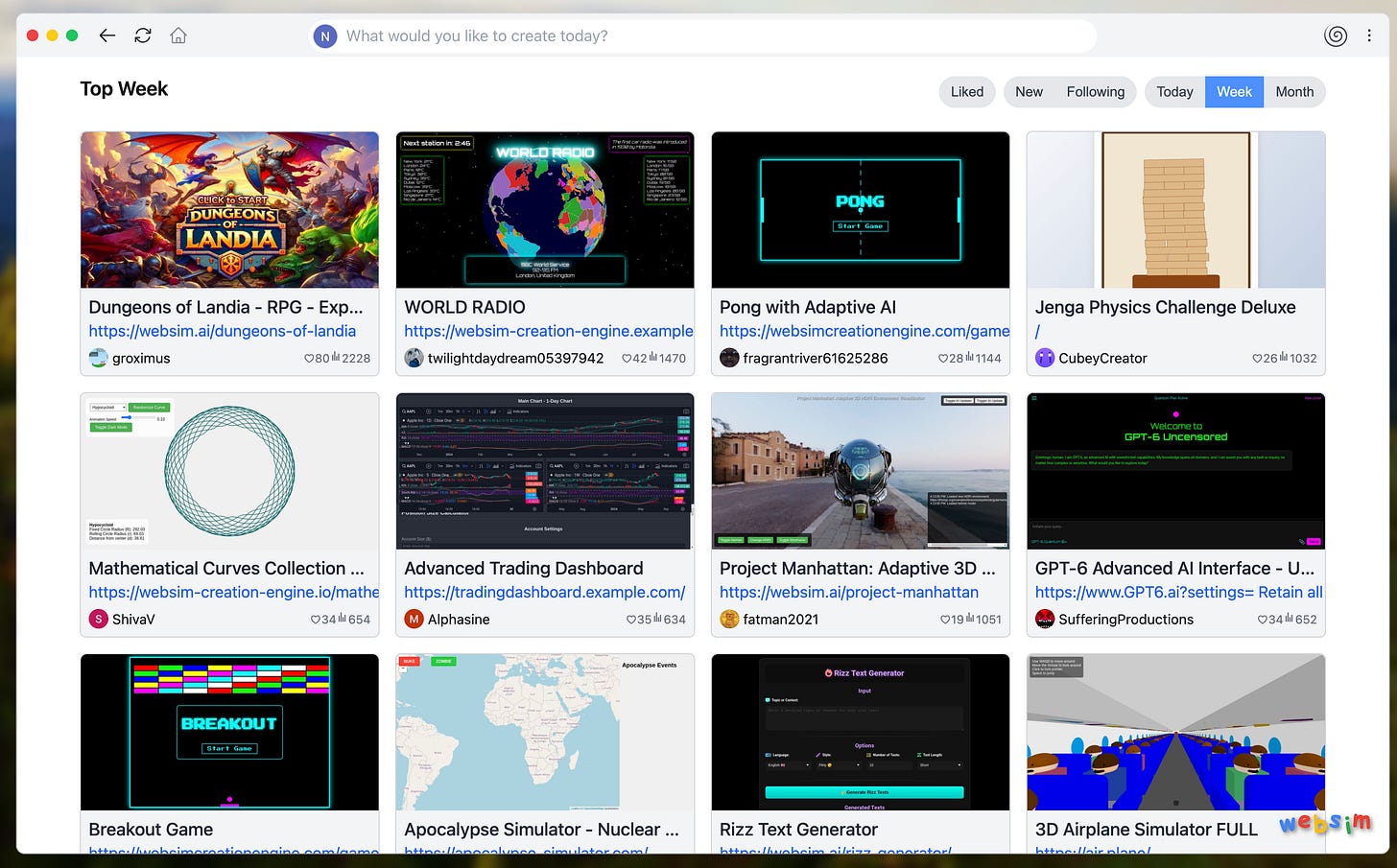The height and width of the screenshot is (868, 1397).
Task: Open the GPT-6 Uncensored thumbnail
Action: 1176,471
